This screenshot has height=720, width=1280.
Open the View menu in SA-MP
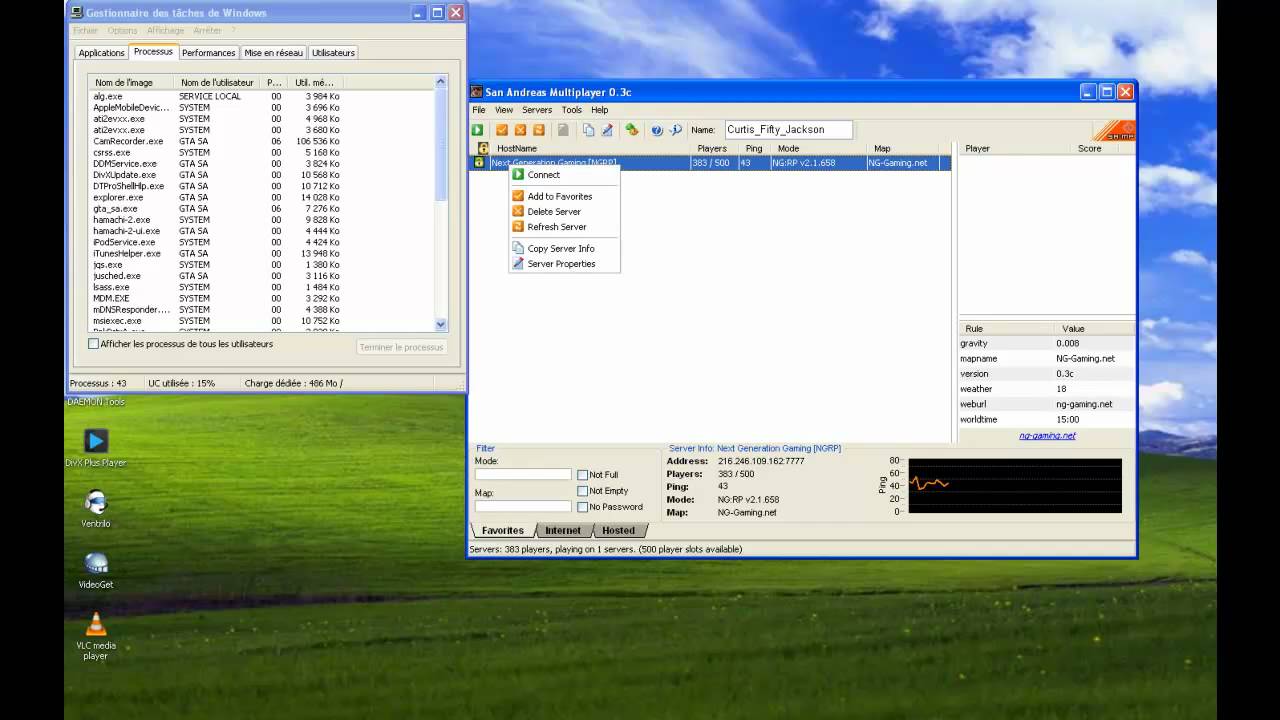tap(504, 110)
